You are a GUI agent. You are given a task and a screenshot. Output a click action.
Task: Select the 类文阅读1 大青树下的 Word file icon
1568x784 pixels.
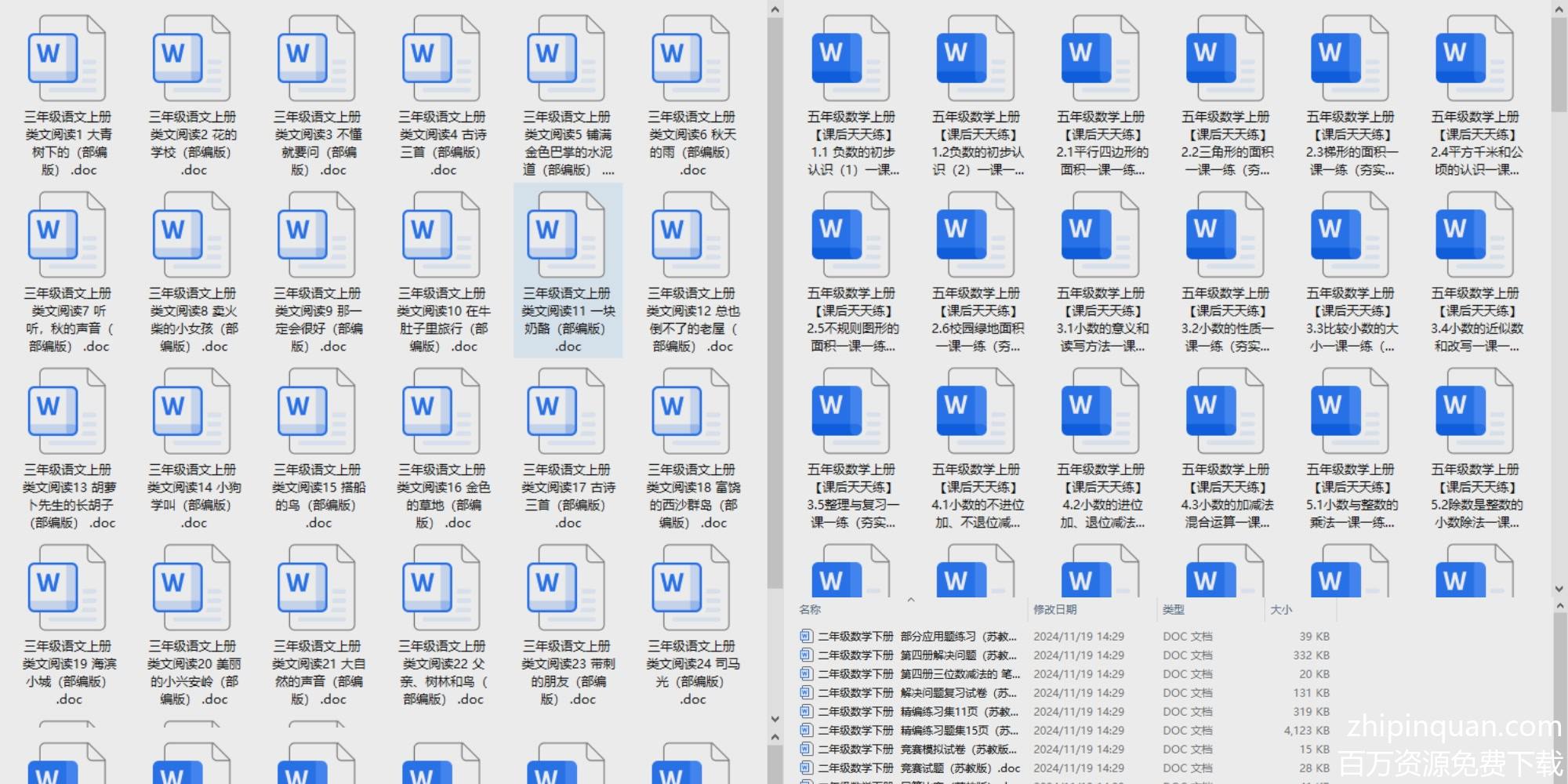coord(67,59)
